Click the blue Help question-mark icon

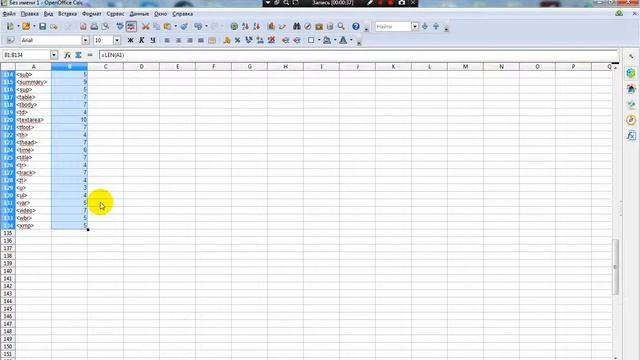356,27
